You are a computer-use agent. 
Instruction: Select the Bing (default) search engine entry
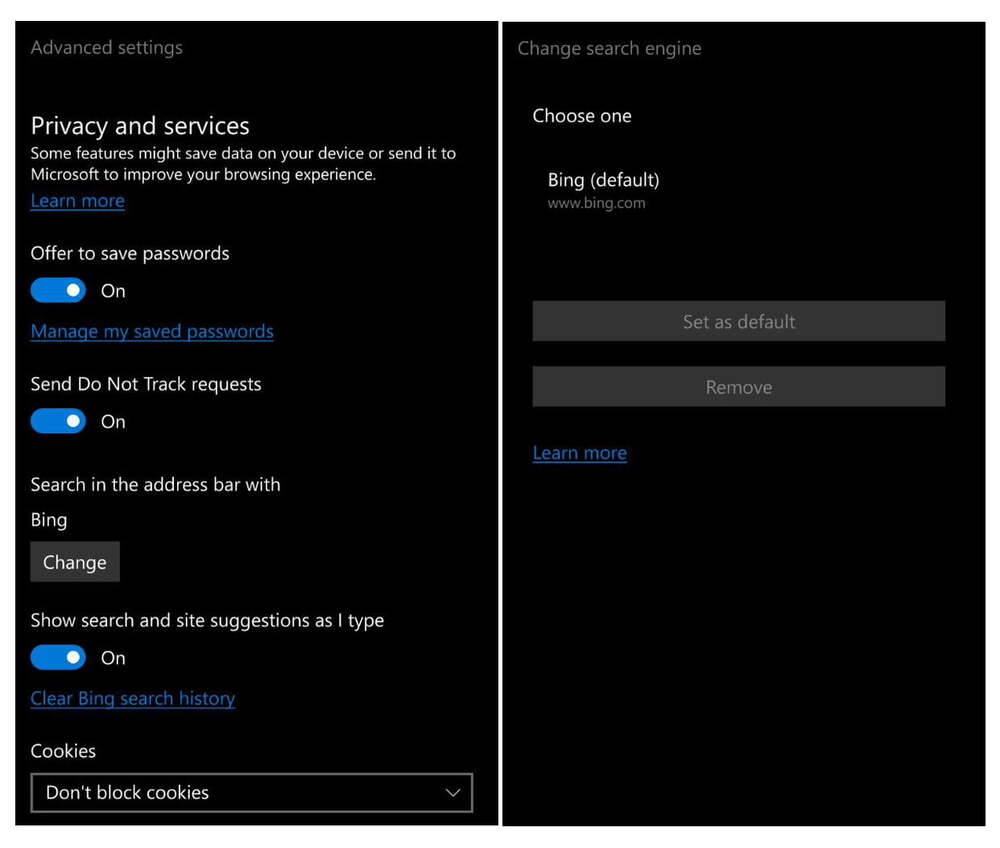coord(603,180)
